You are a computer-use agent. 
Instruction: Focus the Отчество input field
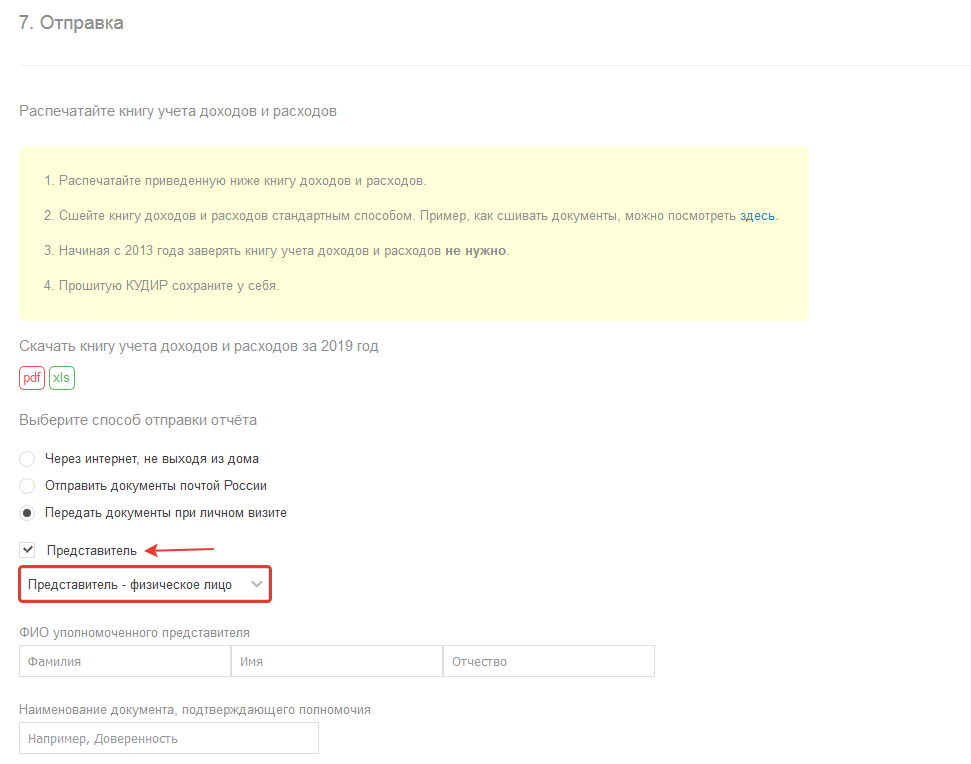[548, 662]
